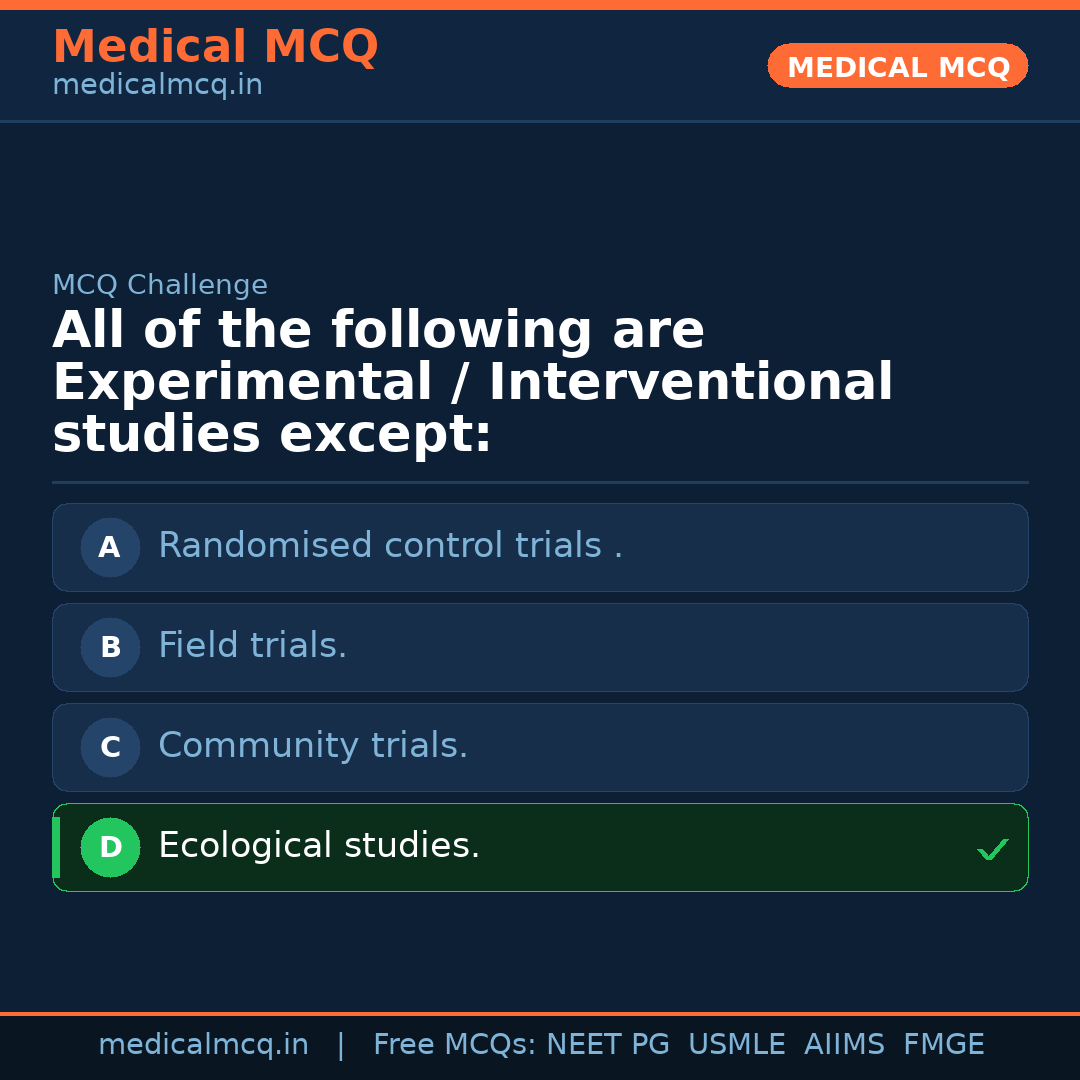Open the Medical MCQ header title
This screenshot has width=1080, height=1080.
(215, 47)
